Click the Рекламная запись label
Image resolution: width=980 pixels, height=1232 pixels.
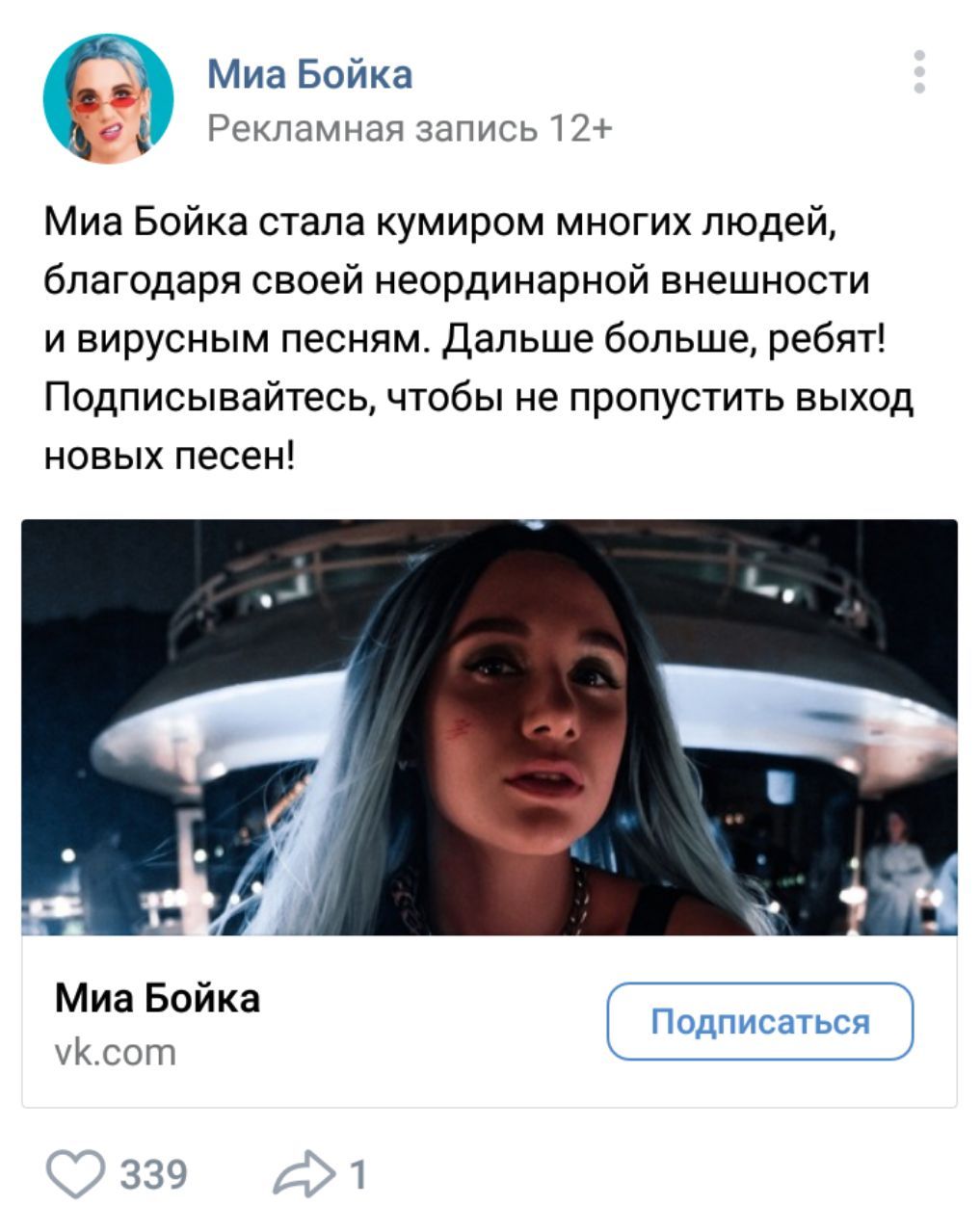[x=373, y=128]
